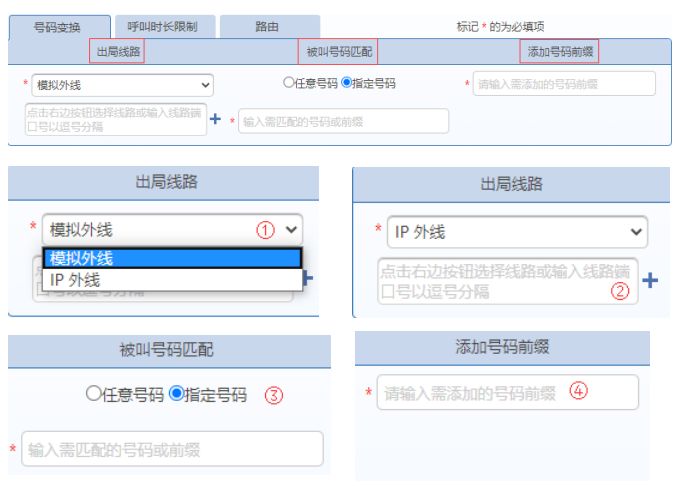Pick the highlighted 模拟外线 option in the list

pyautogui.click(x=172, y=258)
